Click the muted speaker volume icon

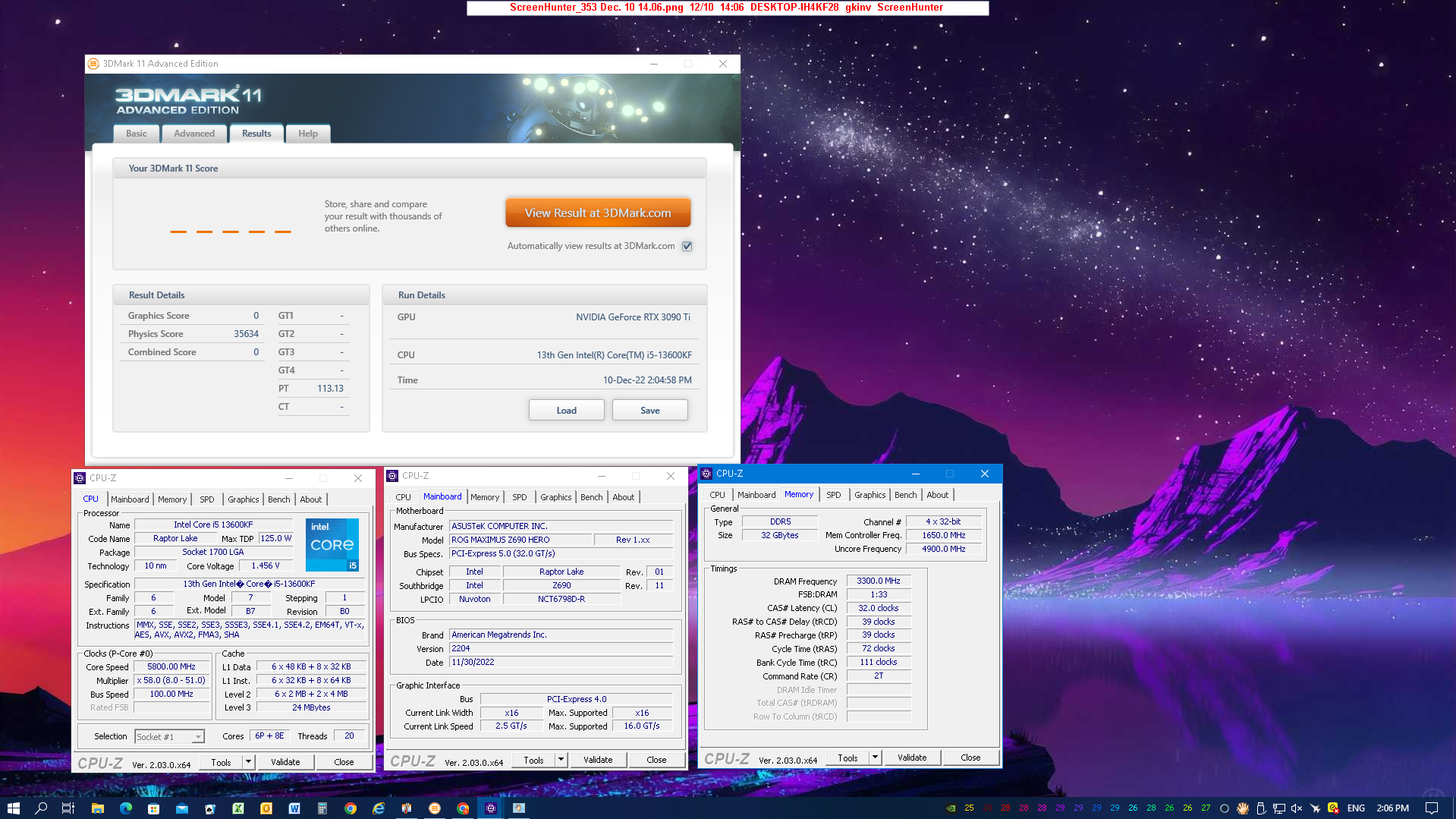[x=1297, y=808]
